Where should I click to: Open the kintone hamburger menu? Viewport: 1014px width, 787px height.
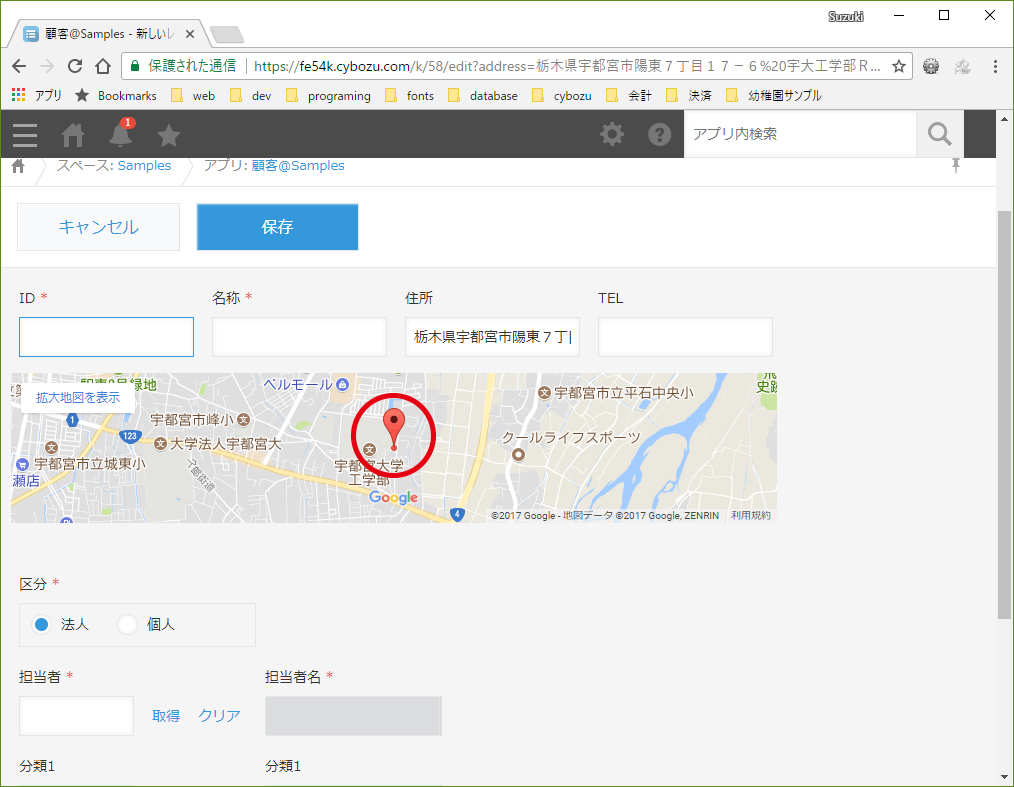[25, 135]
